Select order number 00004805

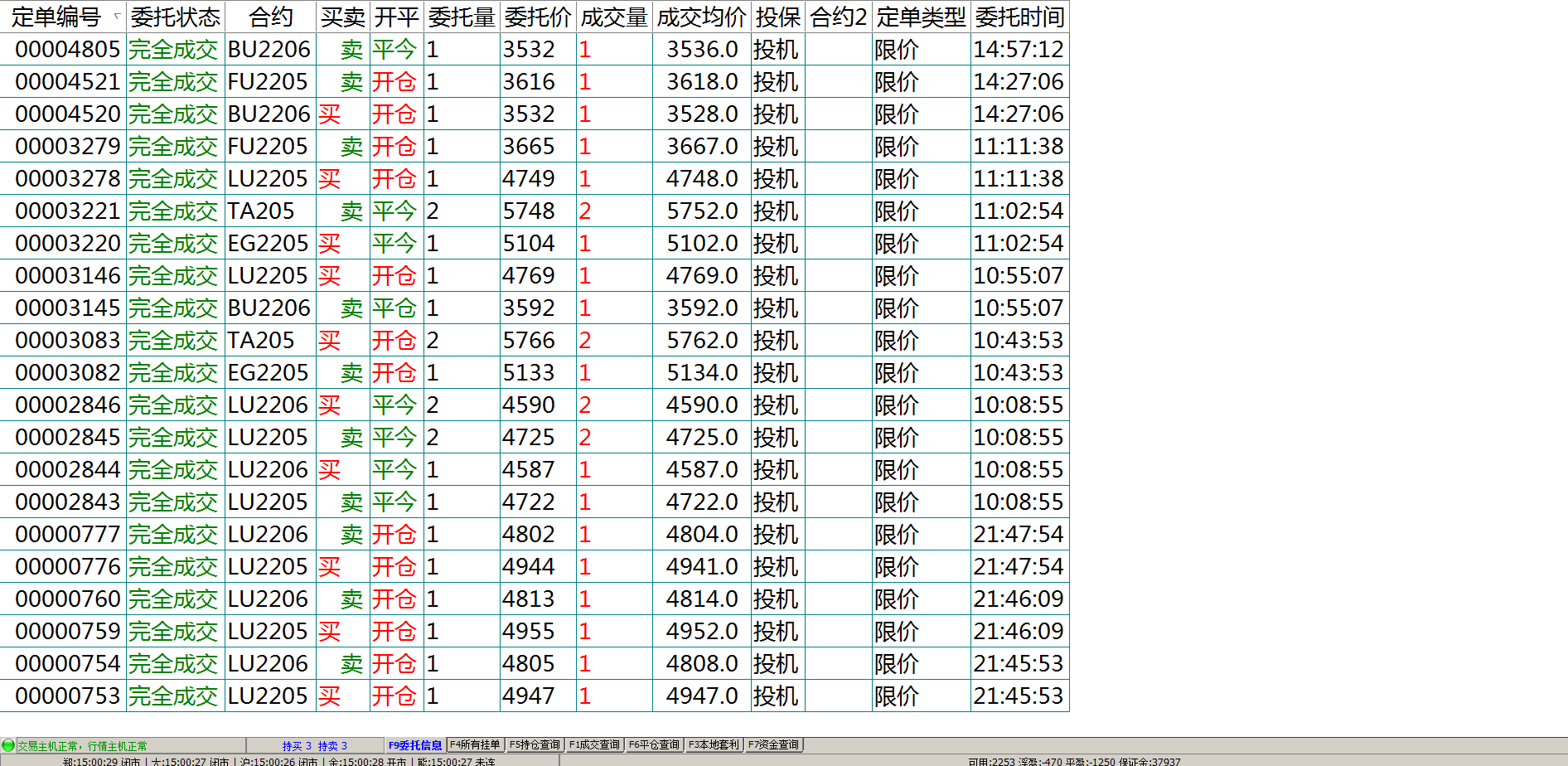tap(68, 50)
